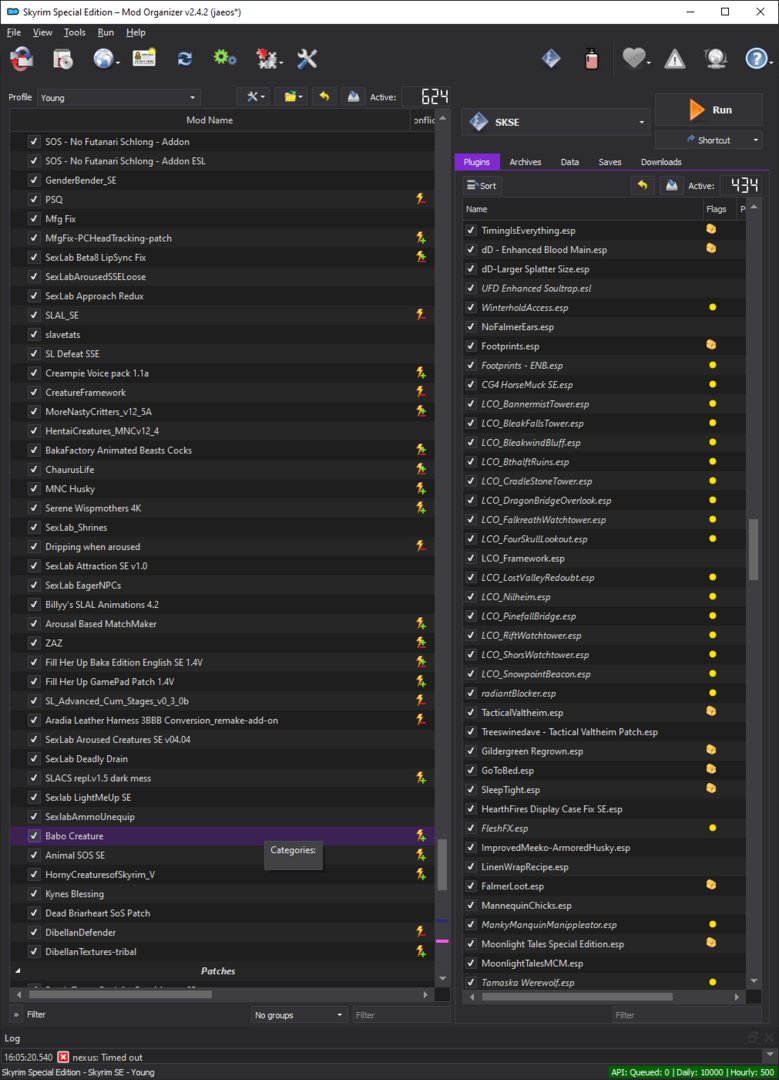779x1080 pixels.
Task: Open the No groups dropdown
Action: pos(298,1015)
